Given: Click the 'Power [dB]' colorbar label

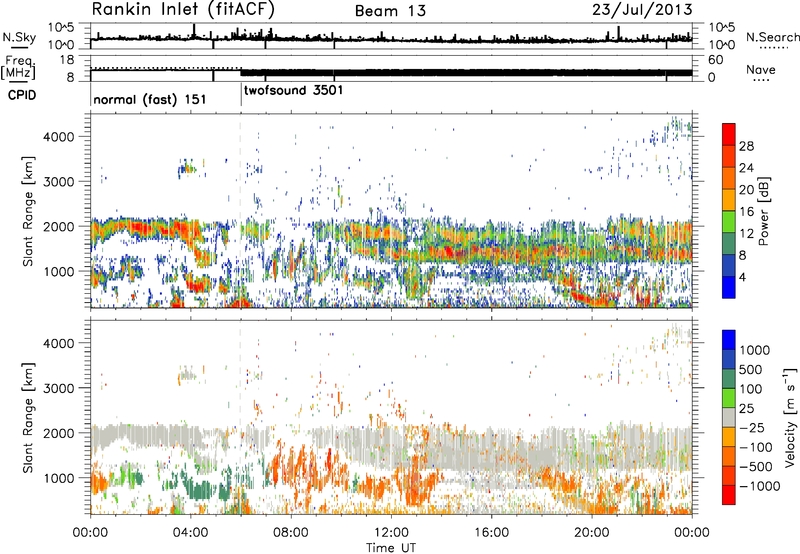Looking at the screenshot, I should point(763,211).
